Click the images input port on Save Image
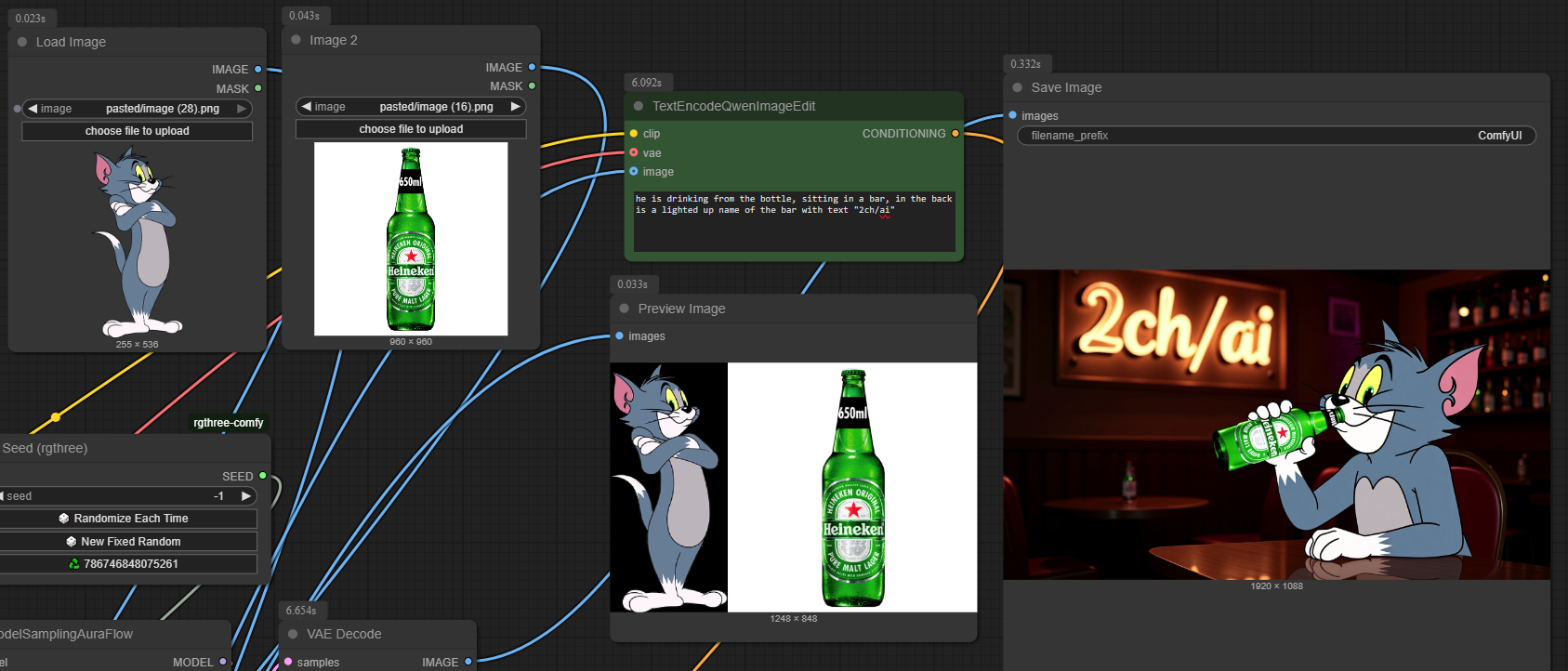 point(1012,115)
